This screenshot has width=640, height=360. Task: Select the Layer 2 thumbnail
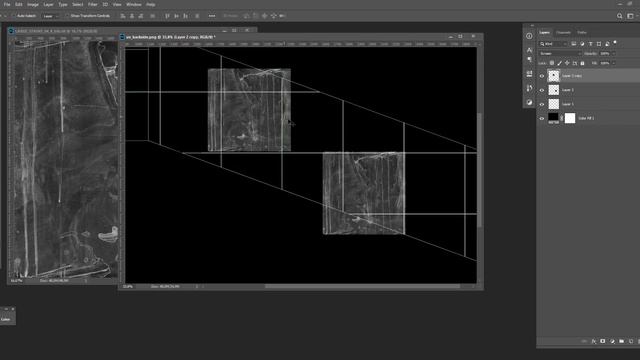(x=553, y=90)
